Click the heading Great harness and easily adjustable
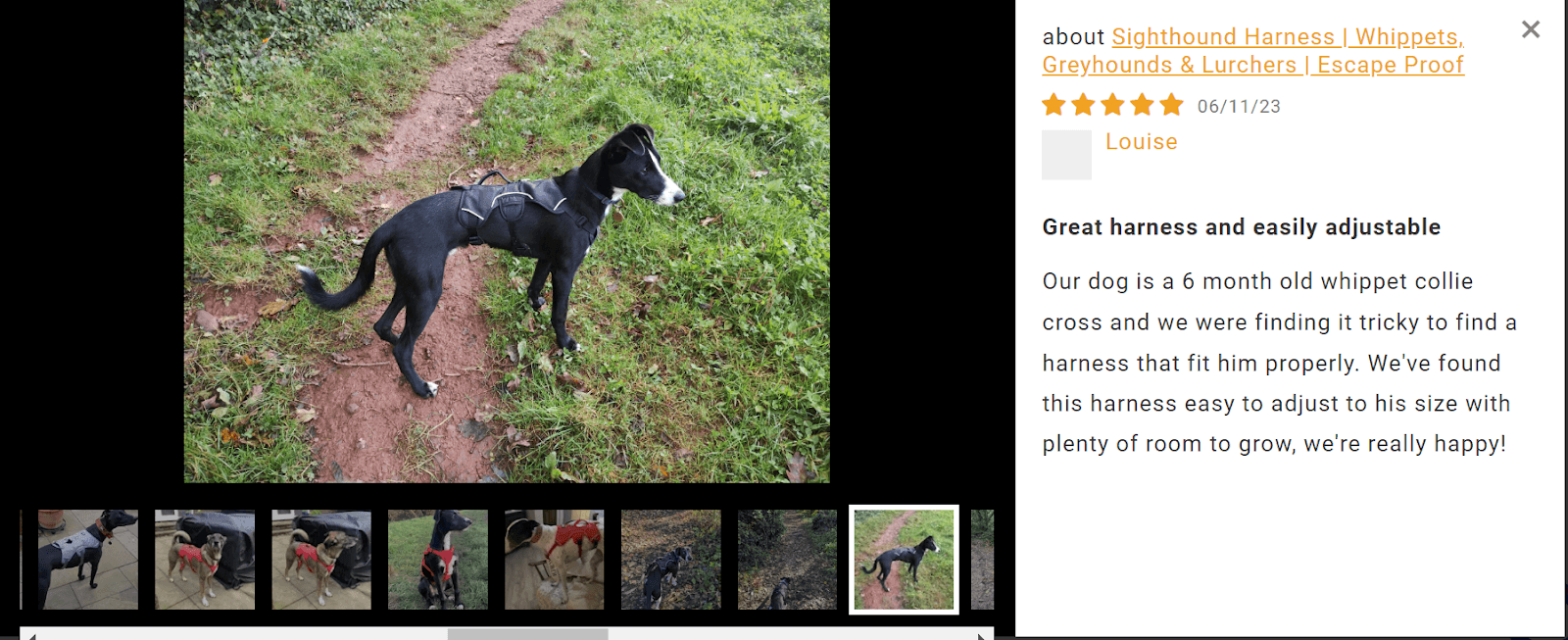Screen dimensions: 1568x640 click(x=1242, y=227)
